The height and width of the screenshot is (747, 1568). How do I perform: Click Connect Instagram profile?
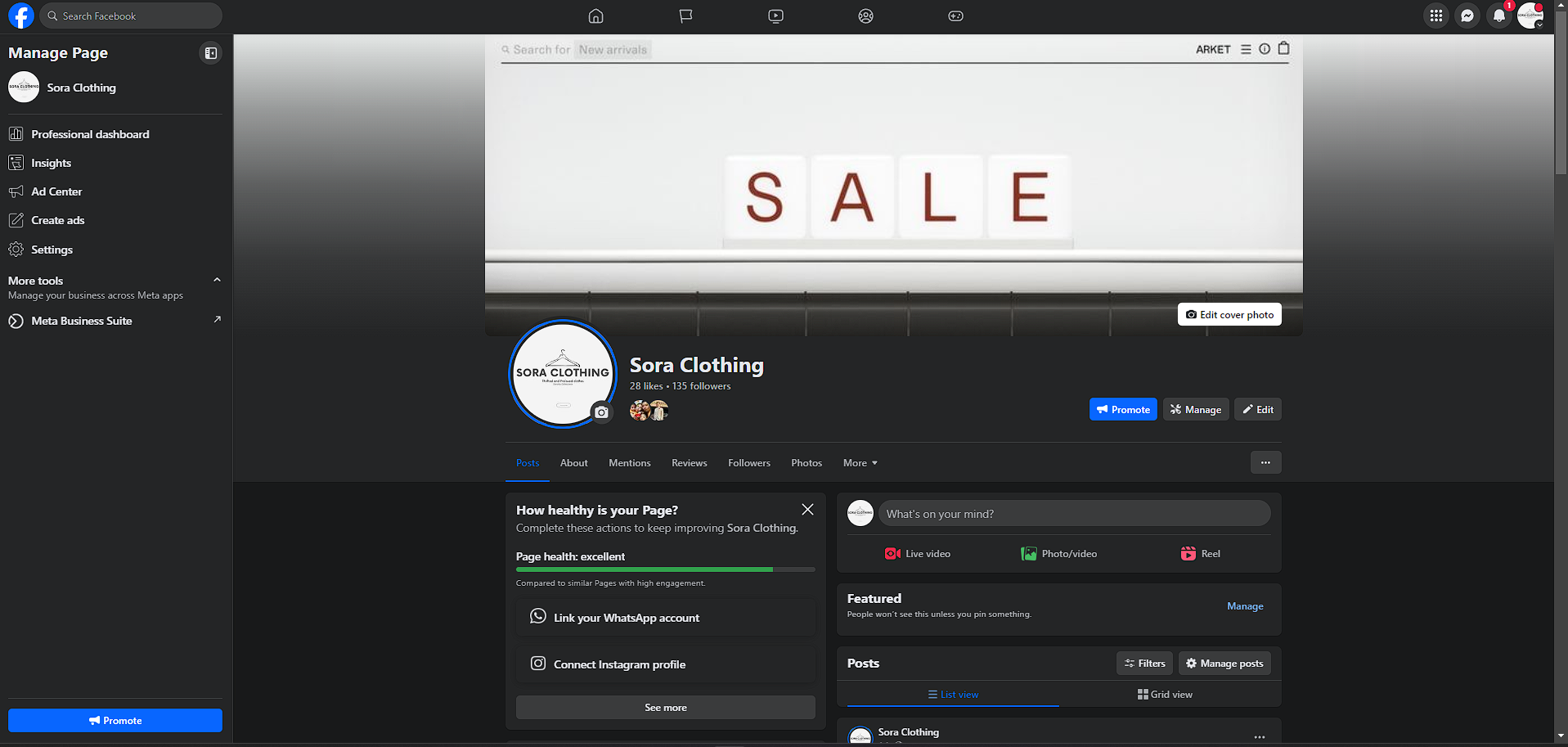pyautogui.click(x=666, y=664)
